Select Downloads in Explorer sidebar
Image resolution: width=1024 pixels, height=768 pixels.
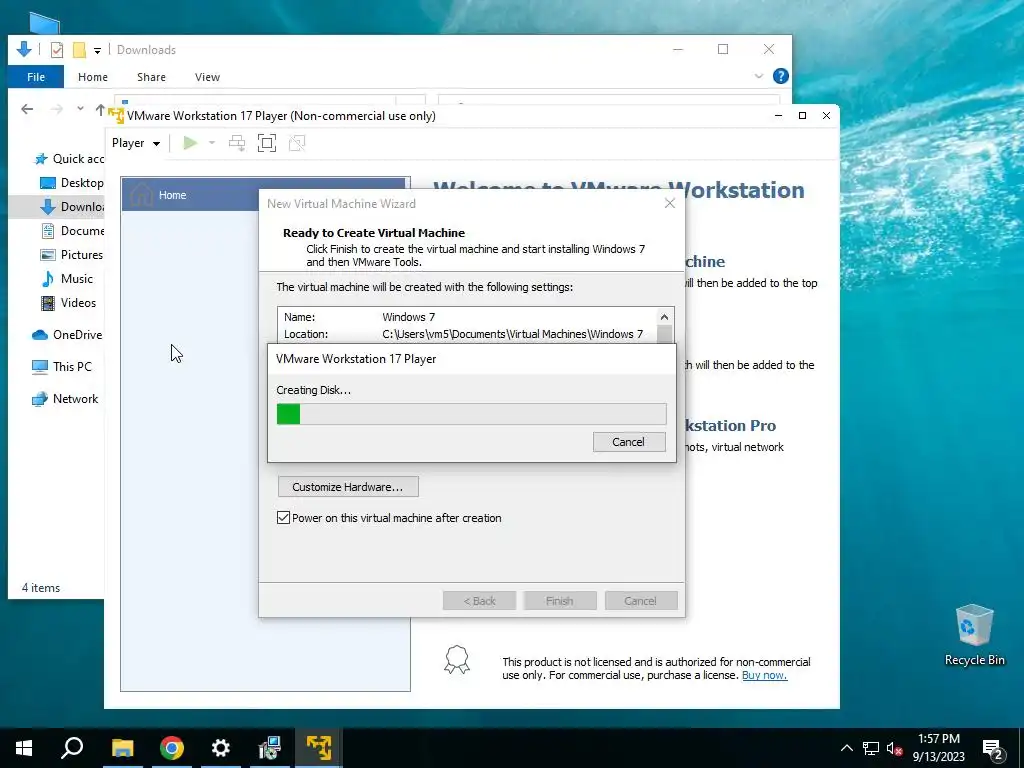click(x=72, y=207)
